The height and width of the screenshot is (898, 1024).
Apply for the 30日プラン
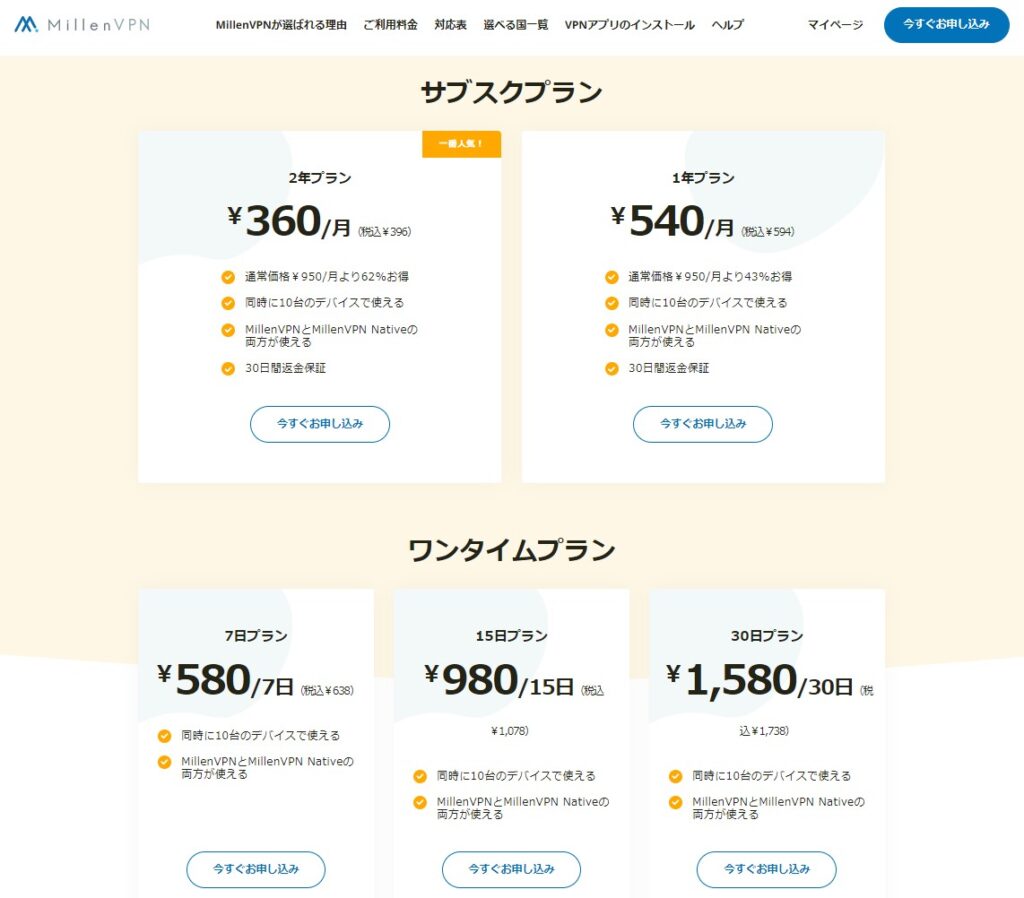click(x=766, y=869)
